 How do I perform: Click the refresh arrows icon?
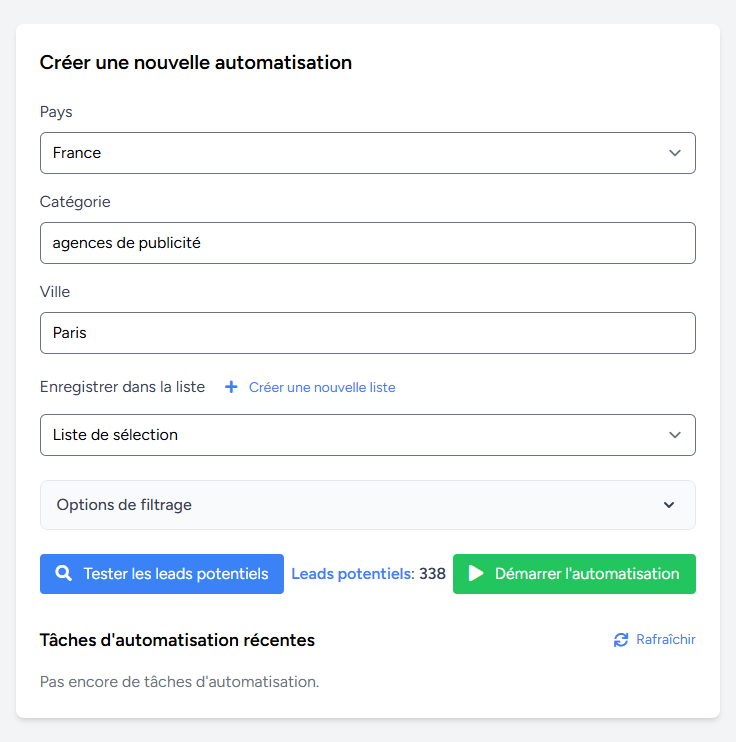point(621,640)
